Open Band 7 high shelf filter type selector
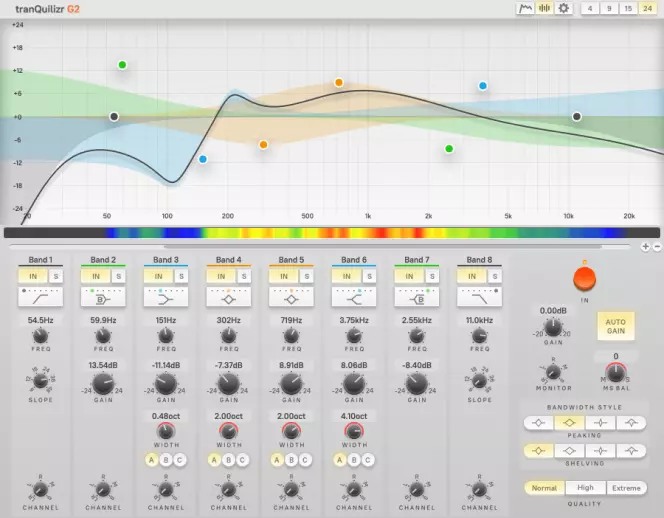The image size is (664, 518). pos(417,296)
